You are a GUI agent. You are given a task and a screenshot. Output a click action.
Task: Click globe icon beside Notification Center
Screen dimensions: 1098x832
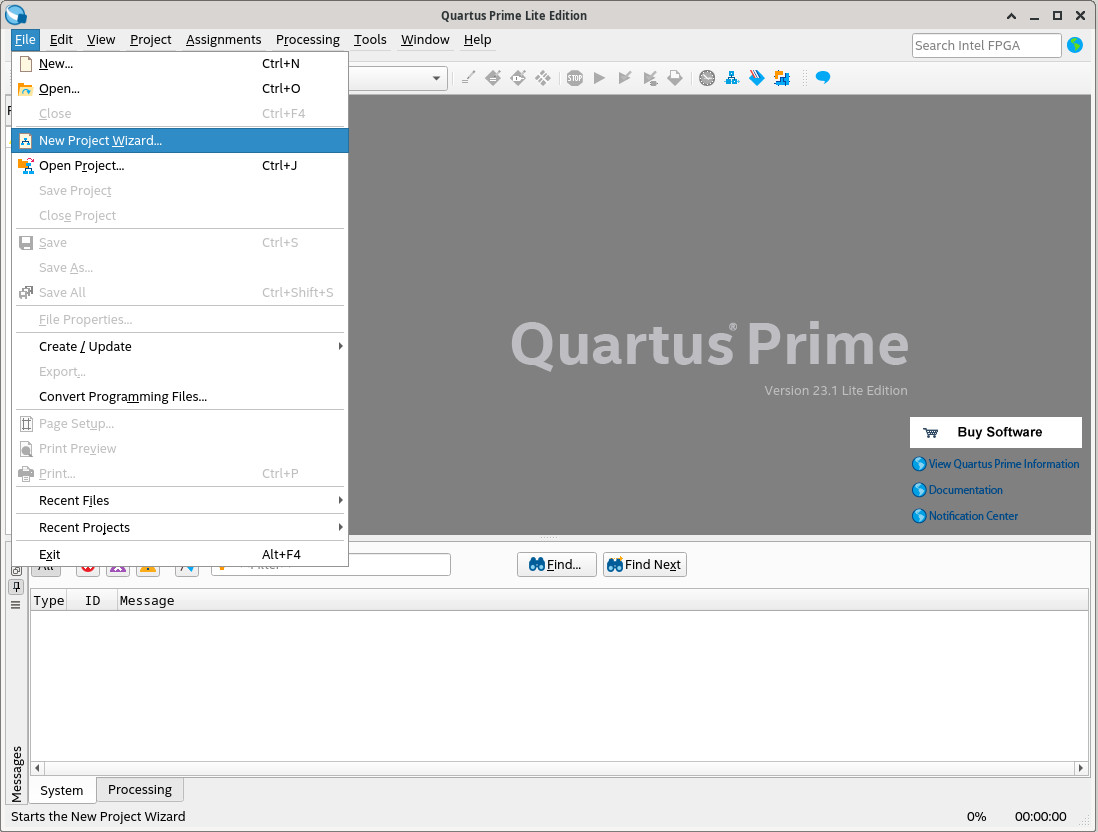pos(919,516)
